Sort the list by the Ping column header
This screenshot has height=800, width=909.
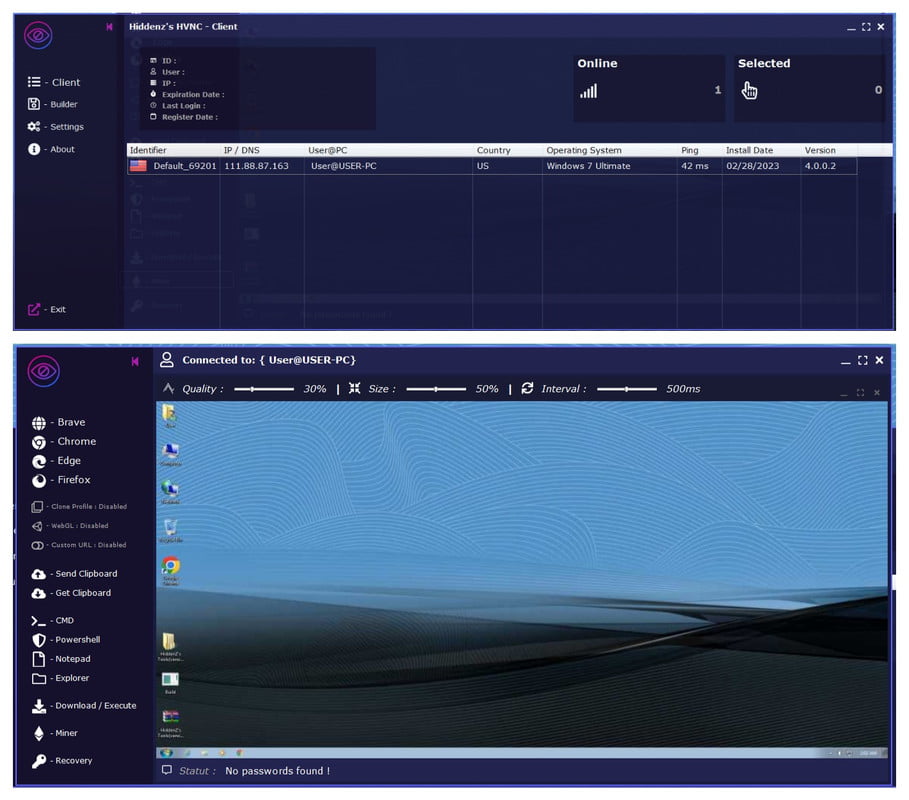tap(690, 150)
